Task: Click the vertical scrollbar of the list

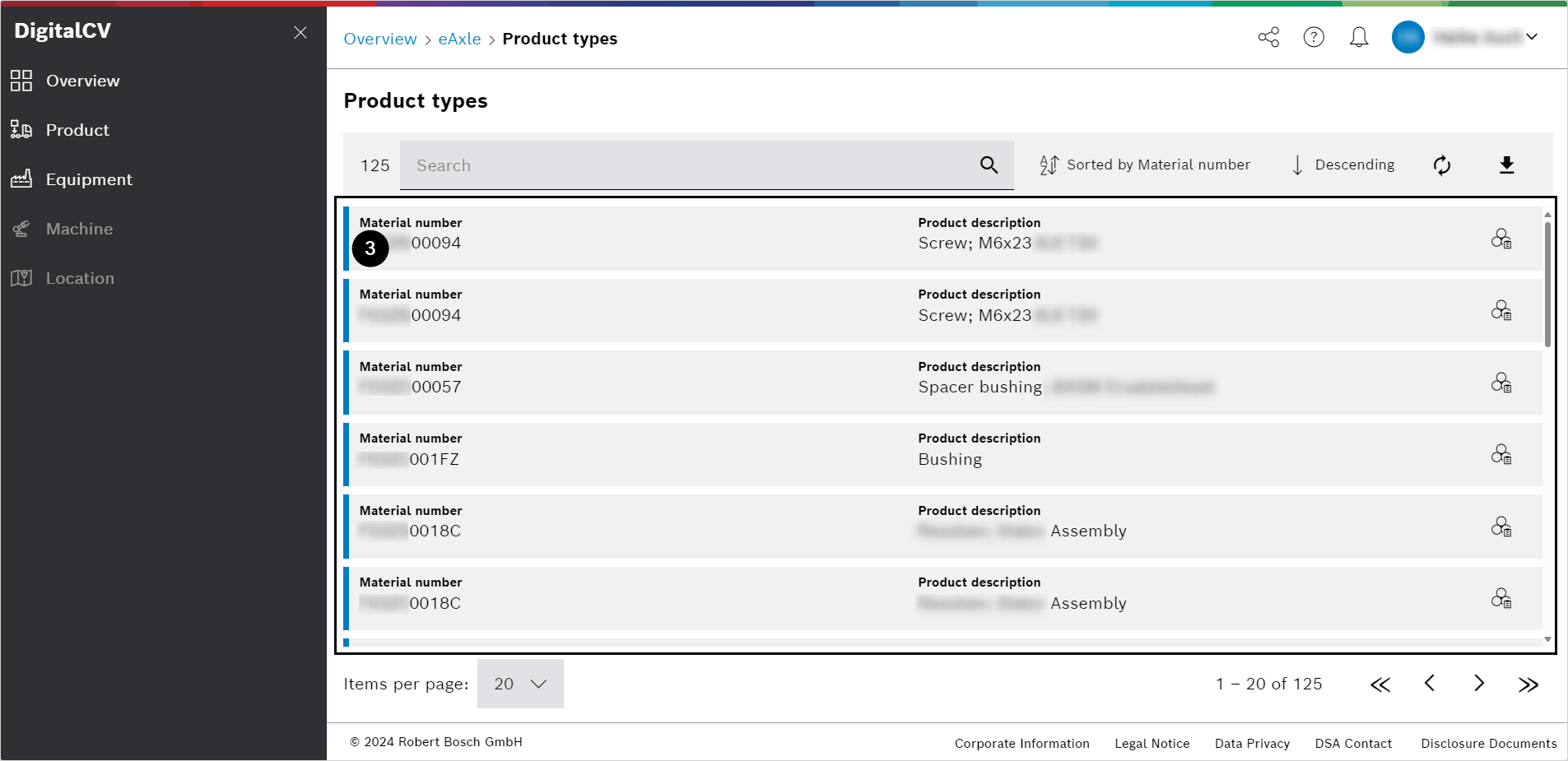Action: (x=1547, y=284)
